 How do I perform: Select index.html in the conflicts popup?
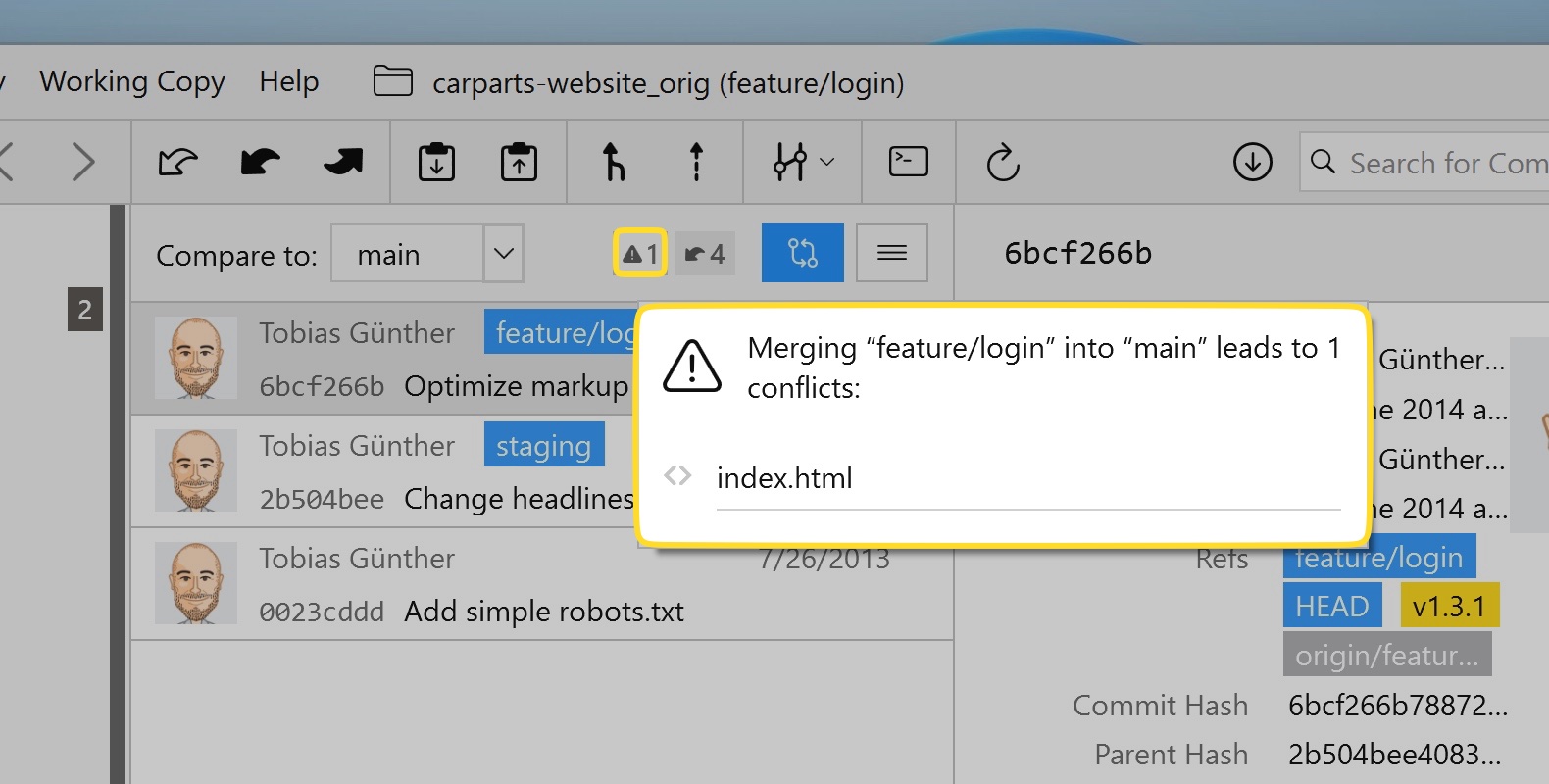tap(784, 478)
